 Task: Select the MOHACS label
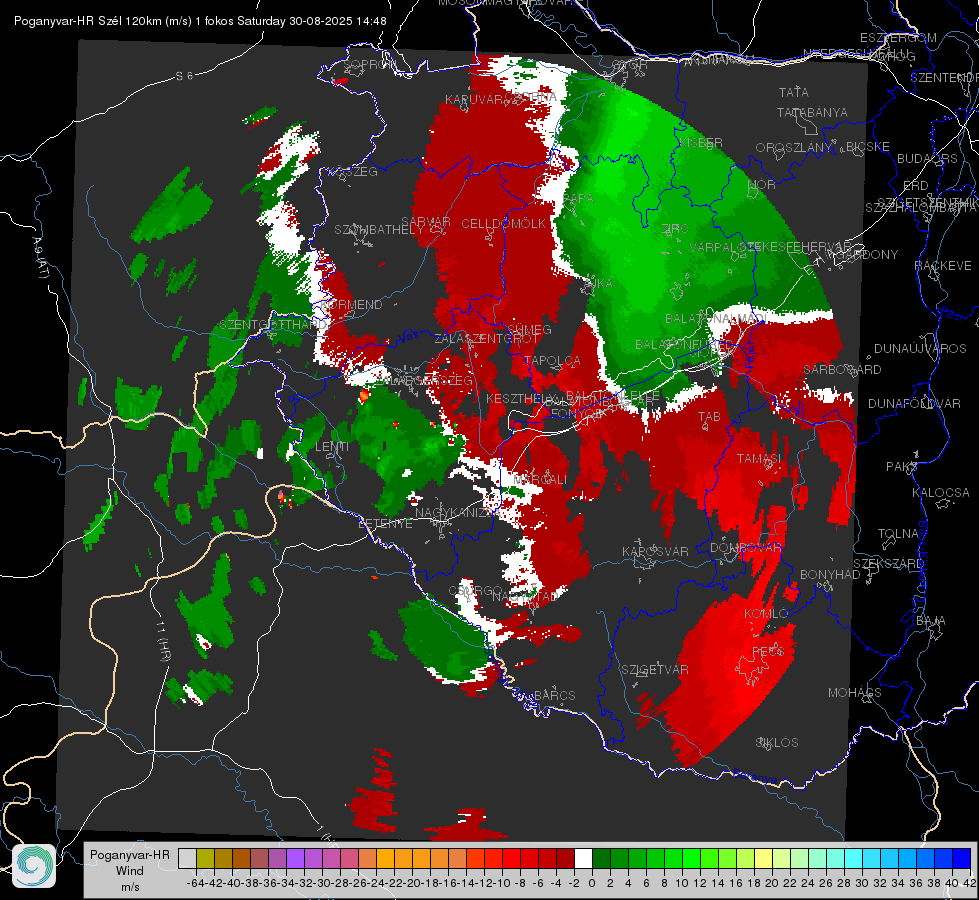point(855,693)
